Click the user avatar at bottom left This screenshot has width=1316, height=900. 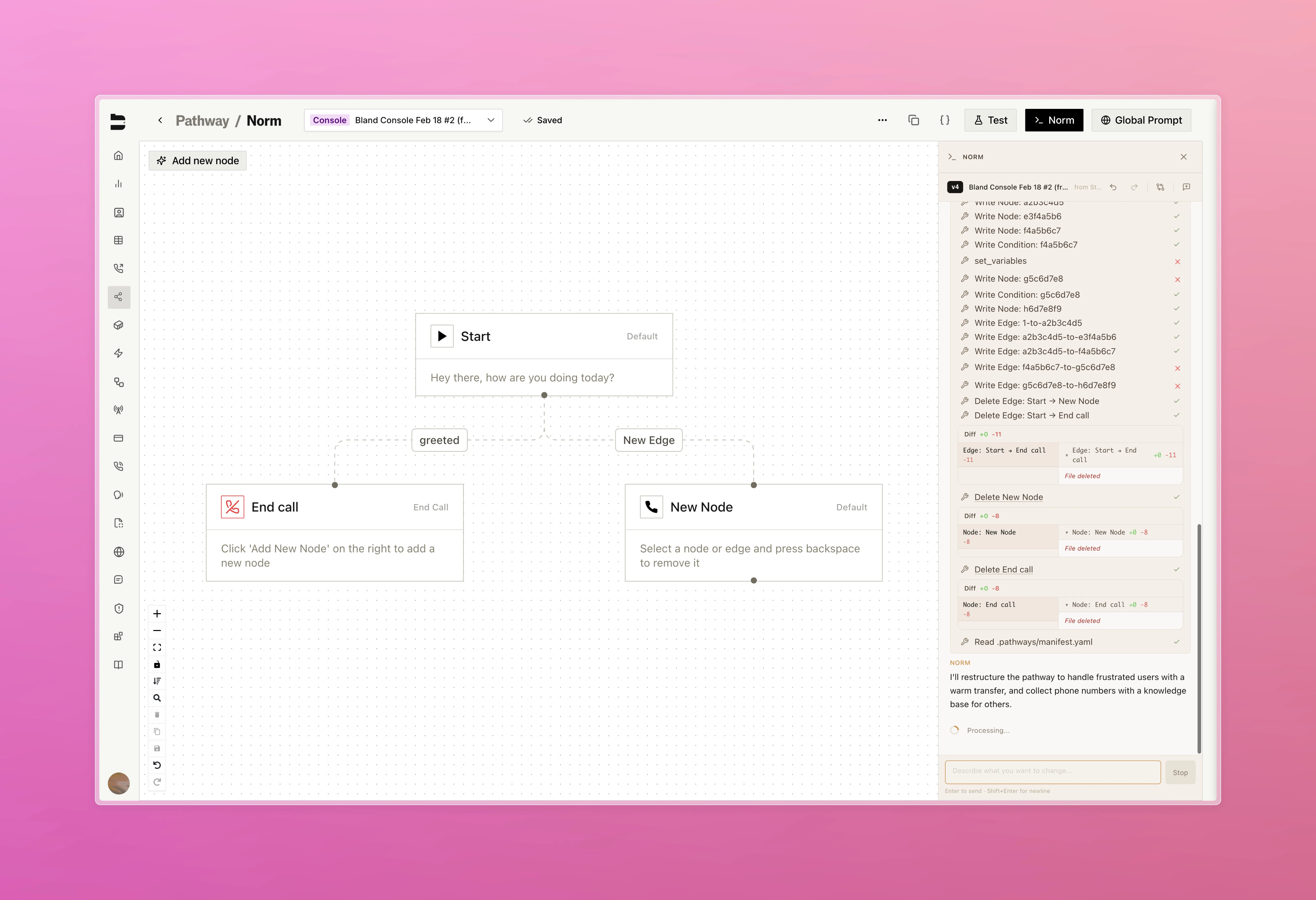(x=118, y=783)
